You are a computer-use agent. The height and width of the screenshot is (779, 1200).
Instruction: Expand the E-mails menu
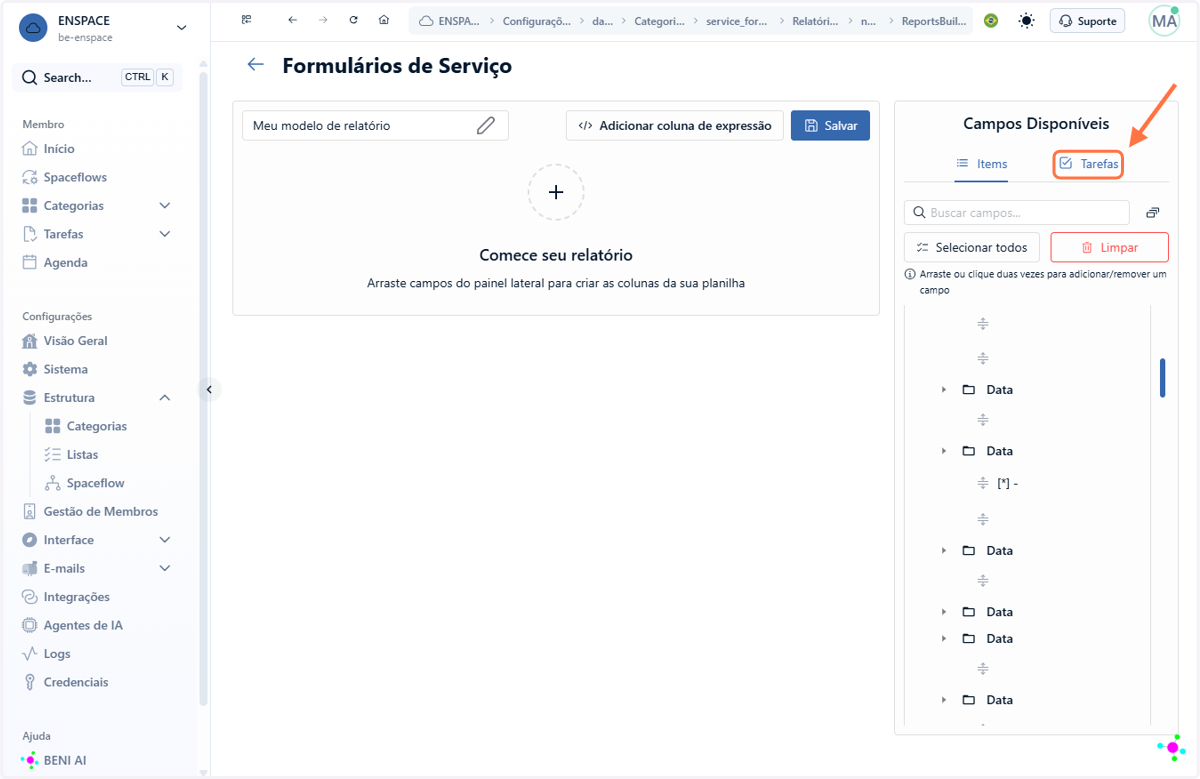pos(165,568)
